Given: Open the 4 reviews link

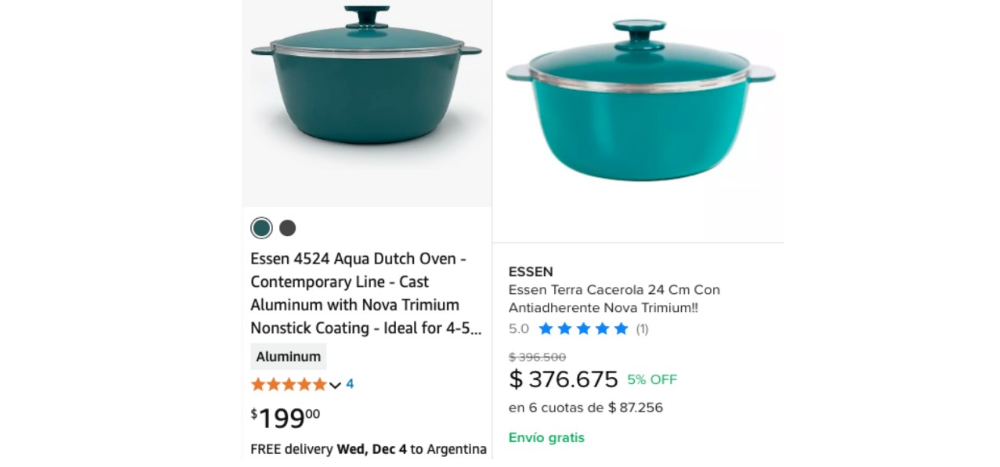Looking at the screenshot, I should [350, 384].
